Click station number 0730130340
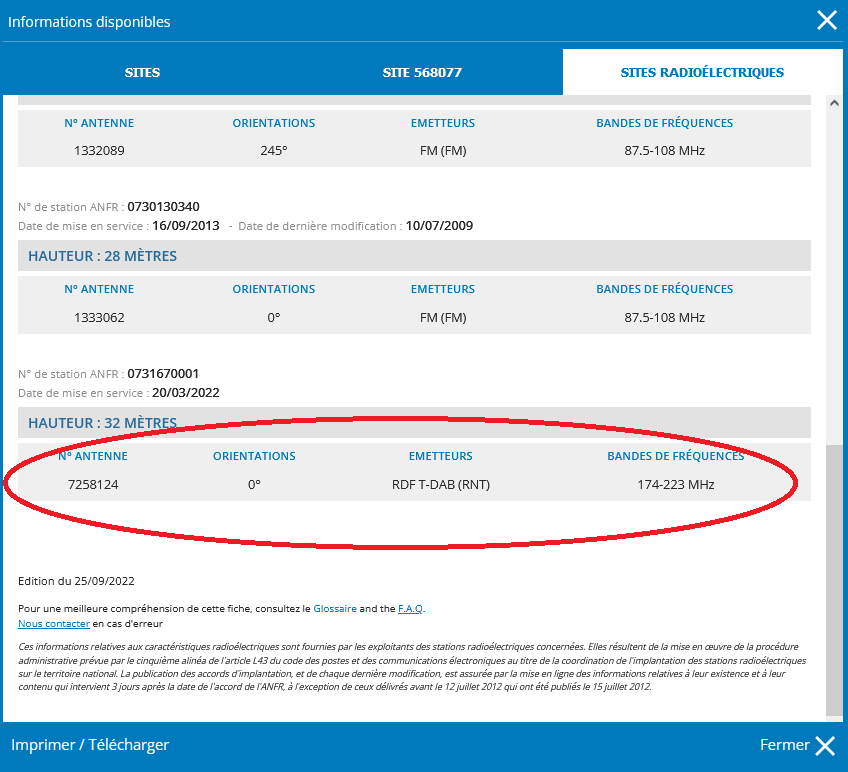848x772 pixels. [x=163, y=207]
